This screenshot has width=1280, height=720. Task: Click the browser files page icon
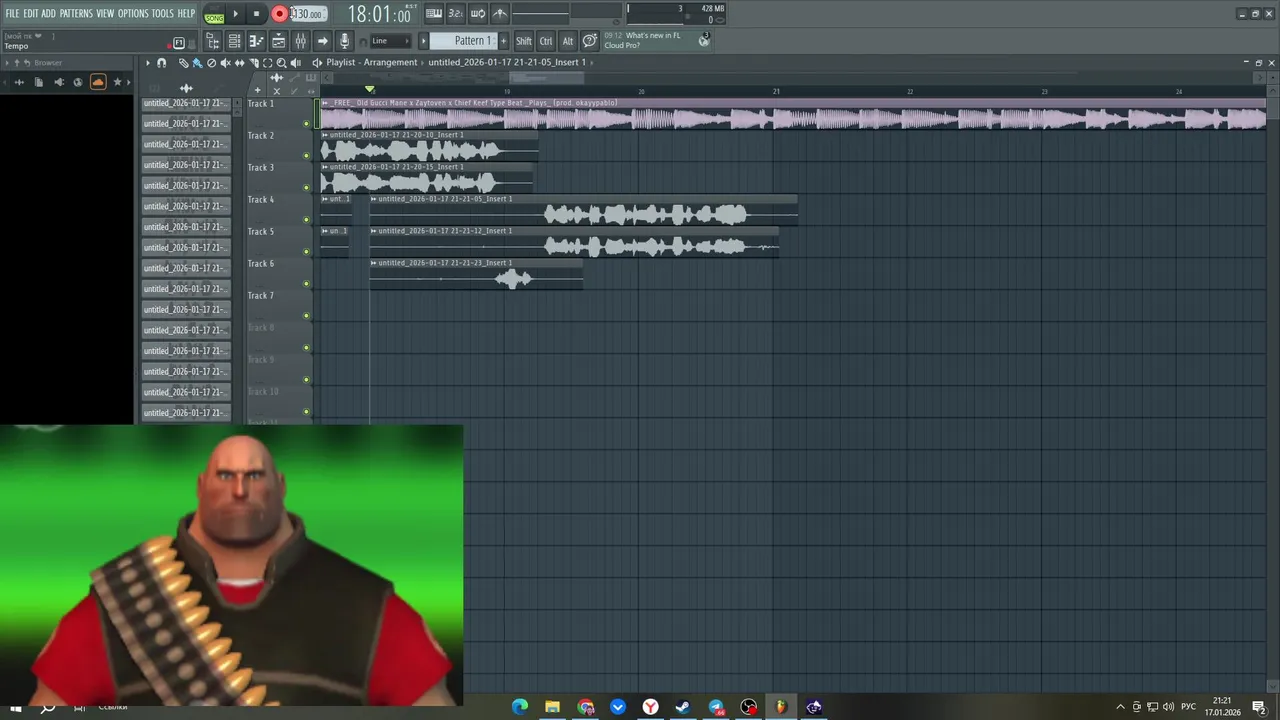pos(39,82)
